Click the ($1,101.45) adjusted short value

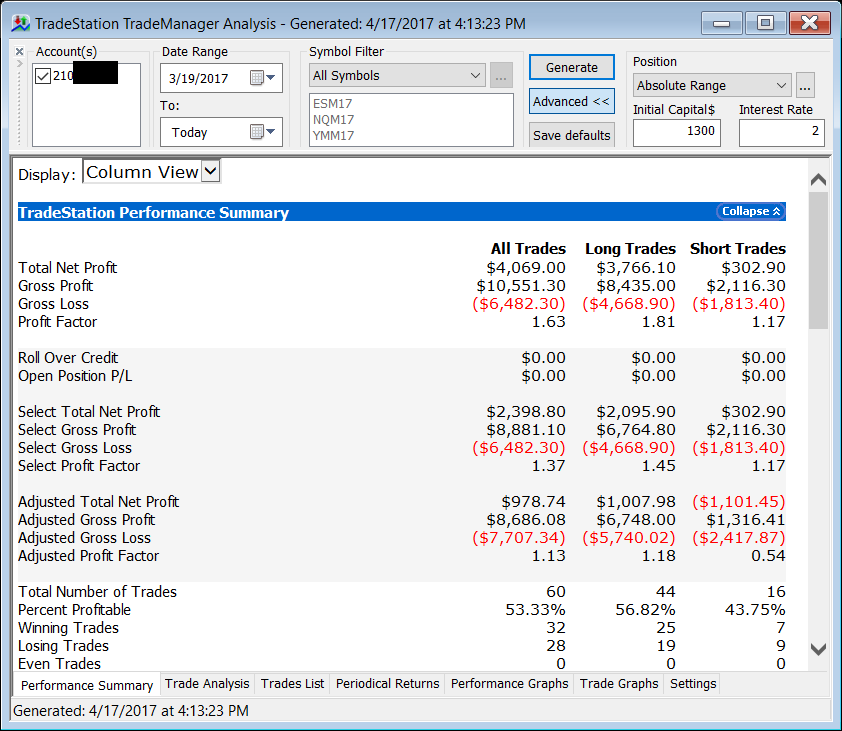click(x=738, y=502)
